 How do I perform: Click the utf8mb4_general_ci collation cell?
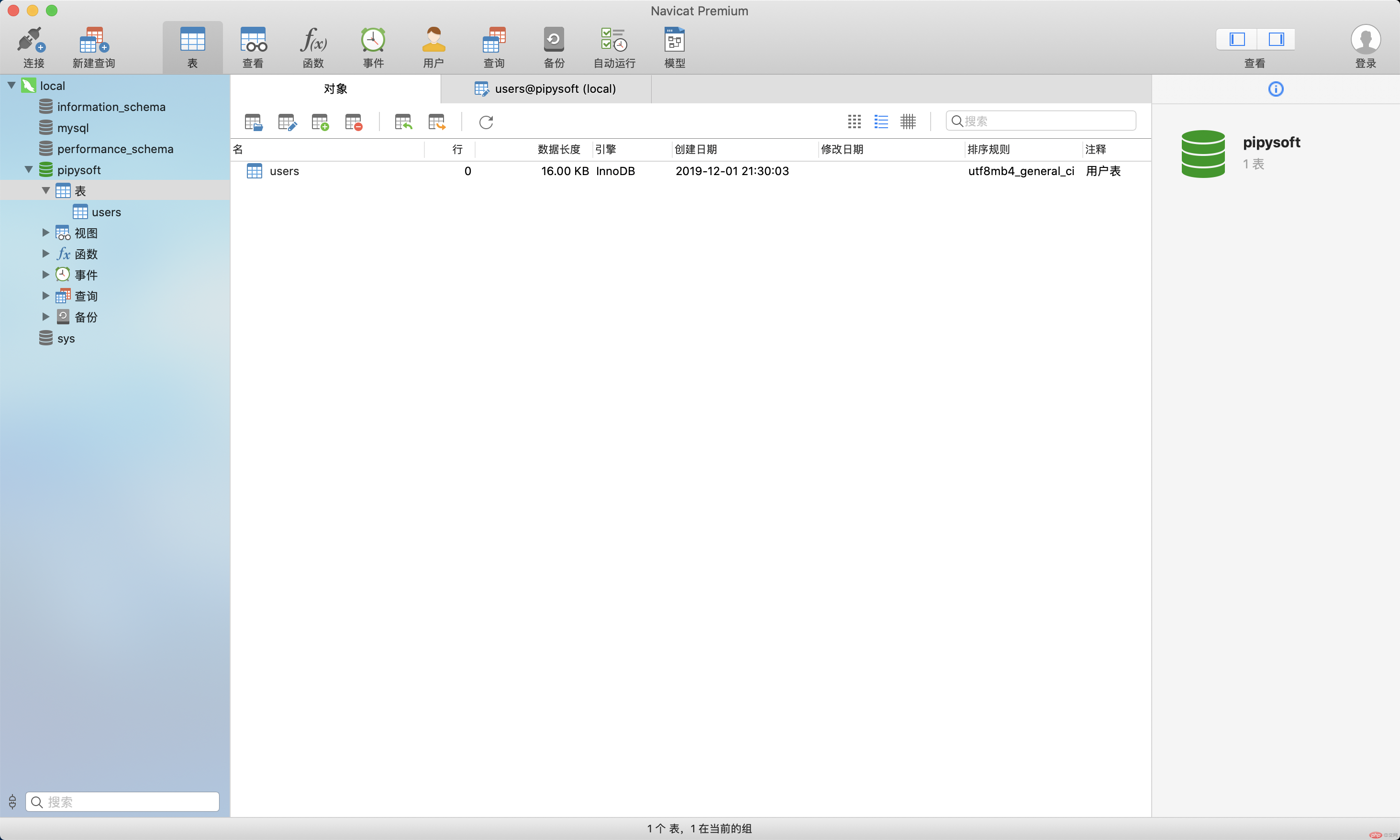pyautogui.click(x=1021, y=171)
